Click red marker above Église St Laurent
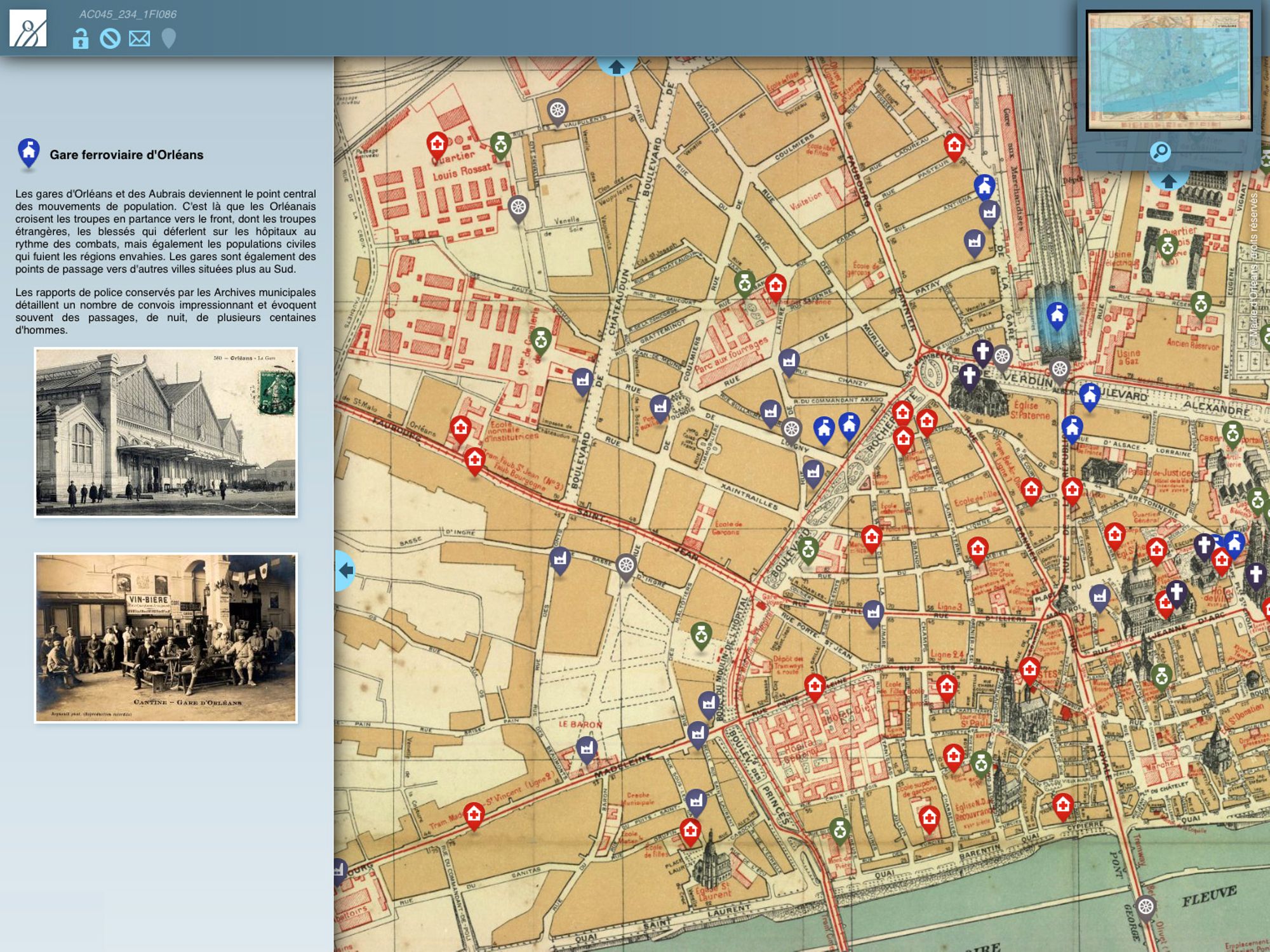The width and height of the screenshot is (1270, 952). (x=690, y=830)
